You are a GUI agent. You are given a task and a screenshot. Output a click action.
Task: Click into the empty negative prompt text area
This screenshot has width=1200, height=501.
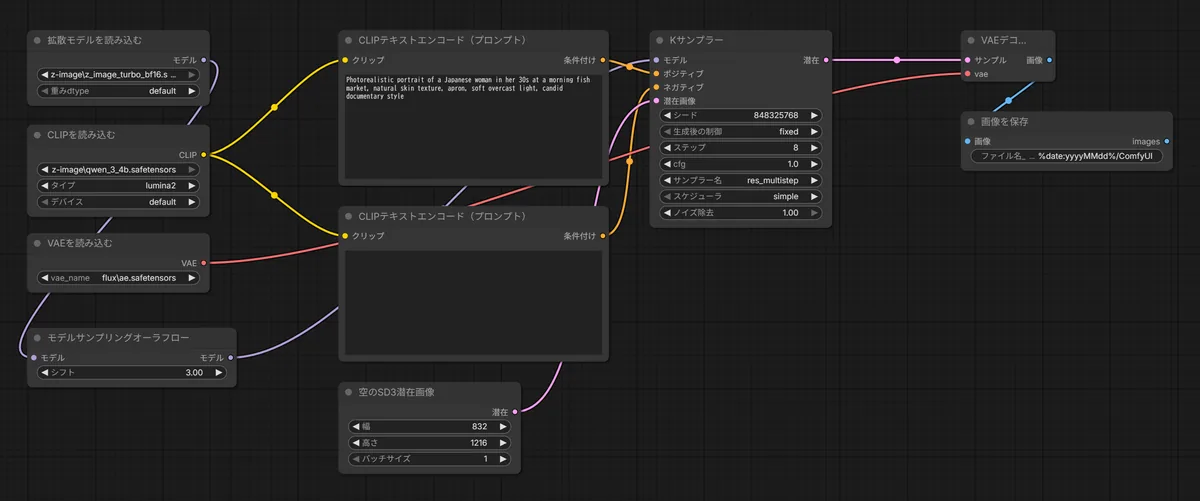[x=473, y=301]
